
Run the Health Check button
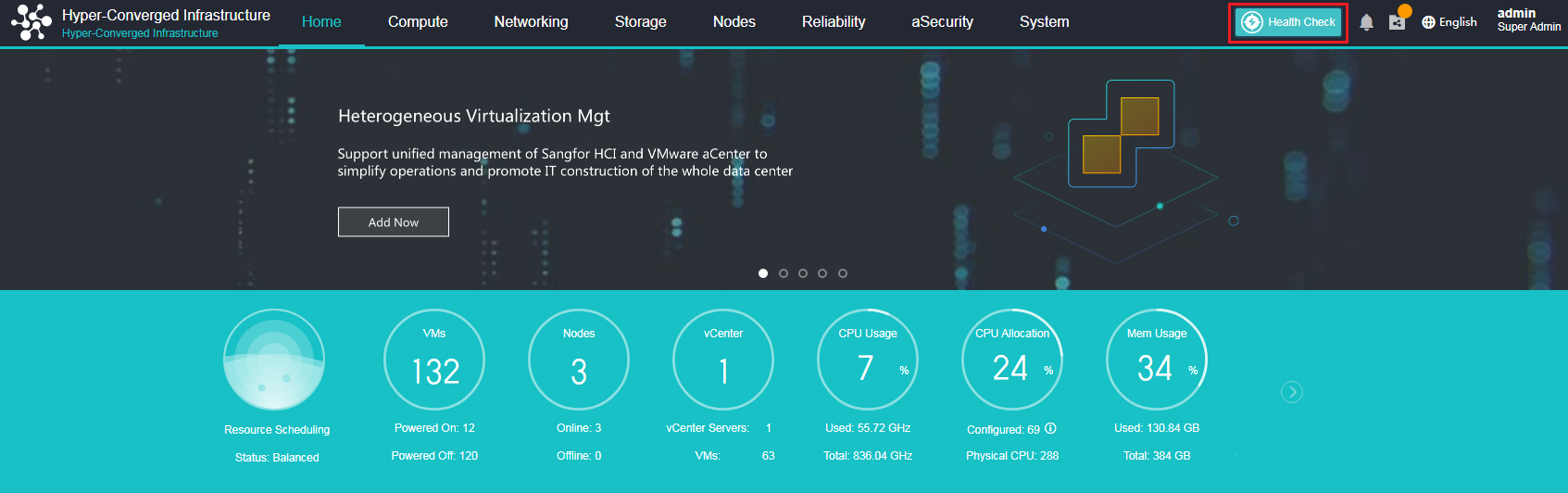coord(1288,22)
